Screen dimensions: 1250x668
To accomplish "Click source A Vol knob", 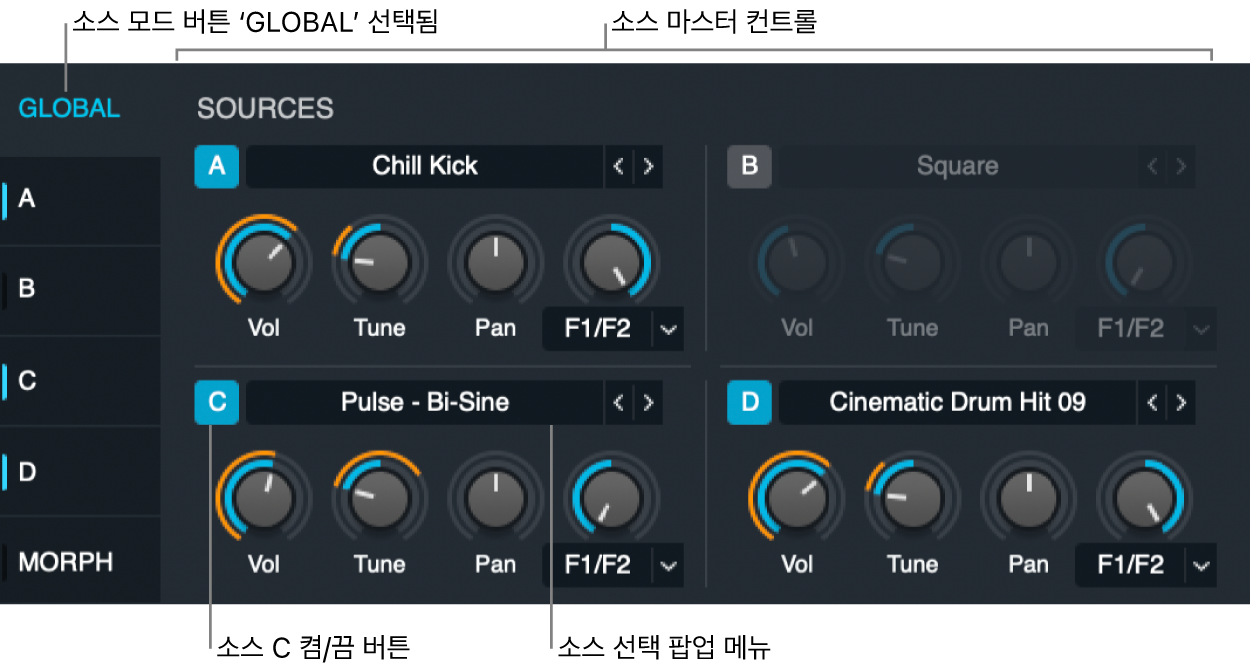I will click(x=262, y=263).
